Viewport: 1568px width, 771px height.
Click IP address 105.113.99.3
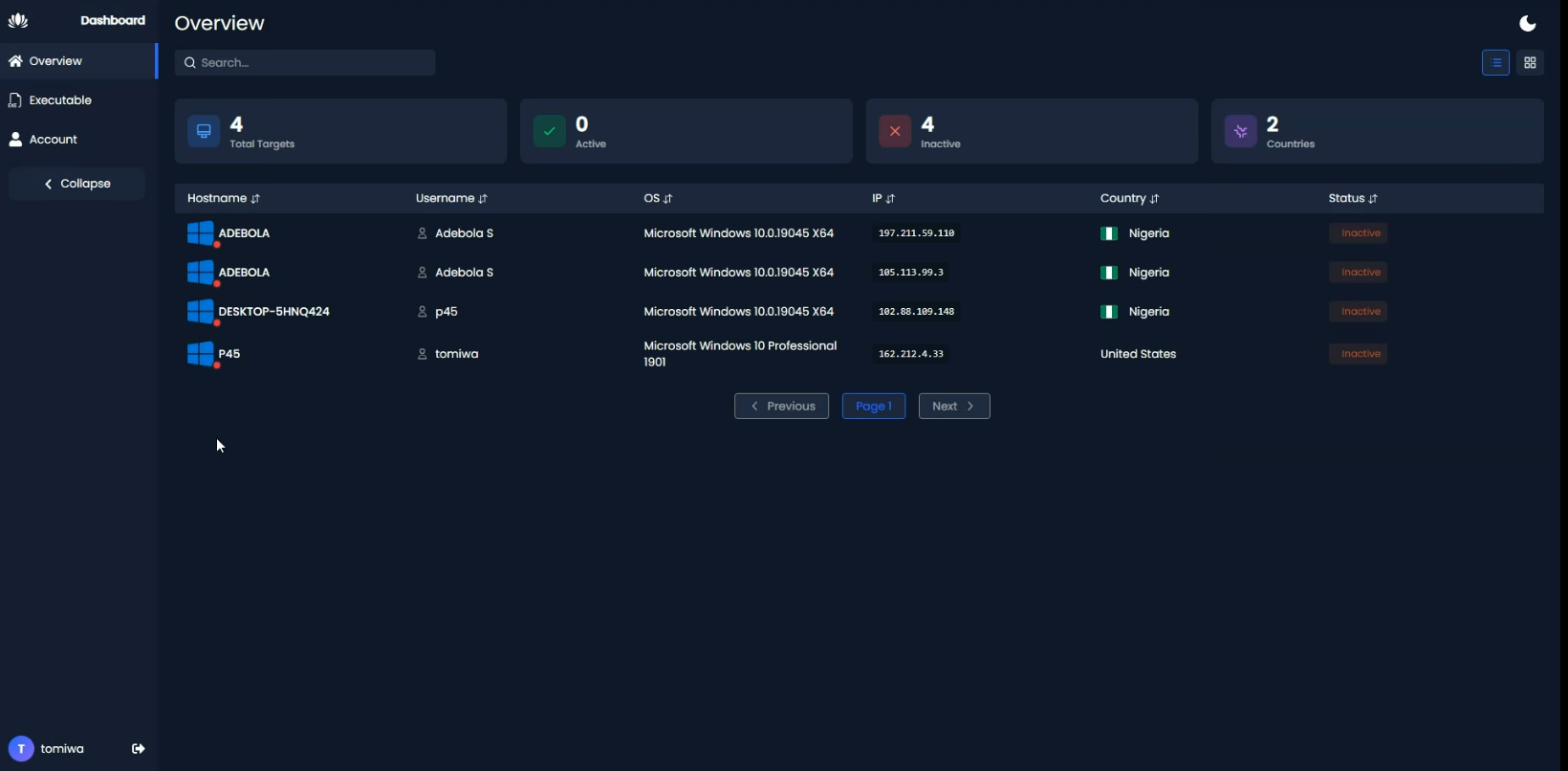coord(911,273)
